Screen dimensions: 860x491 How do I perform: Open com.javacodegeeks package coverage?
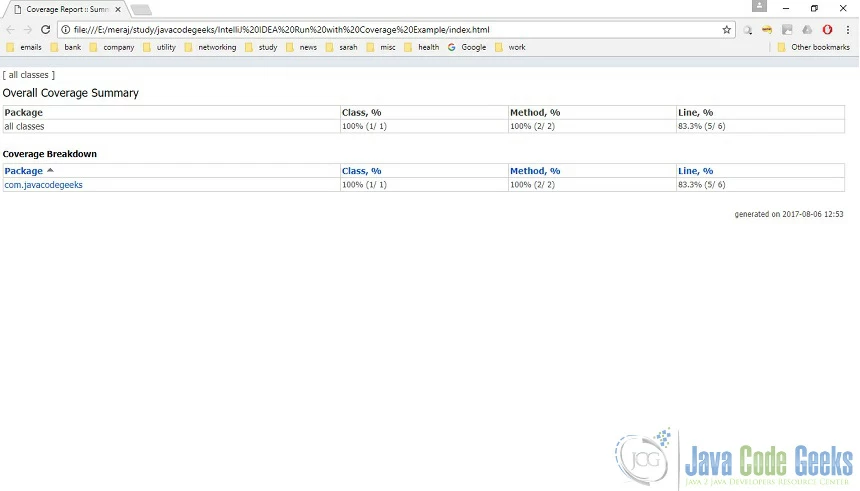pyautogui.click(x=43, y=185)
